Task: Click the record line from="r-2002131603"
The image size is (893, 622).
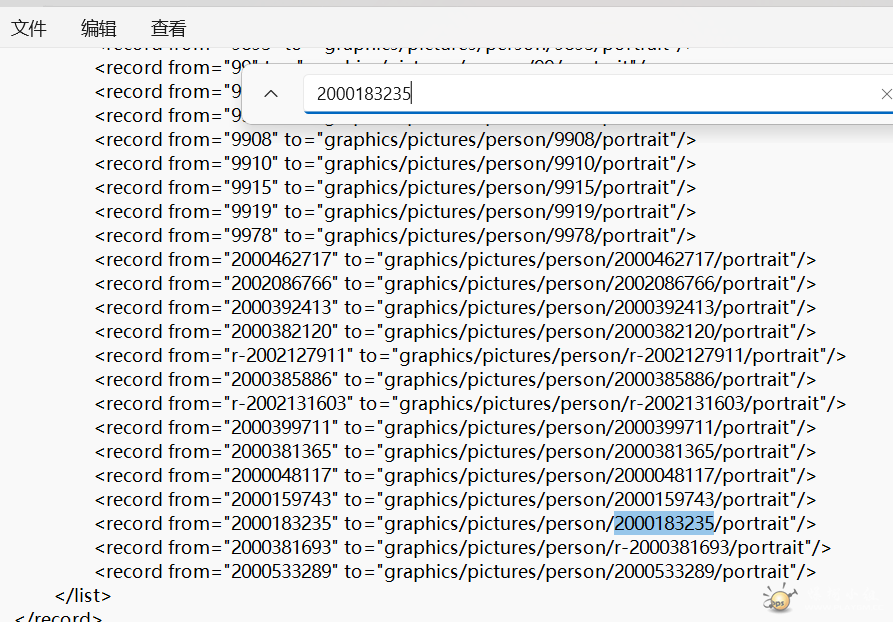Action: pos(470,404)
